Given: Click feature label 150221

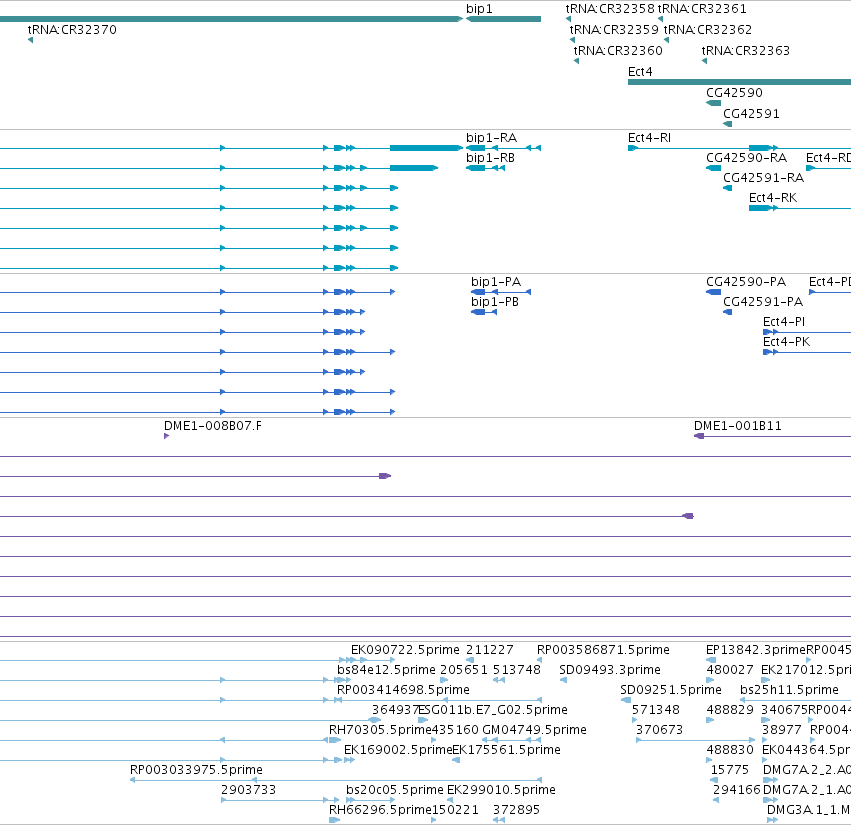Looking at the screenshot, I should point(455,810).
